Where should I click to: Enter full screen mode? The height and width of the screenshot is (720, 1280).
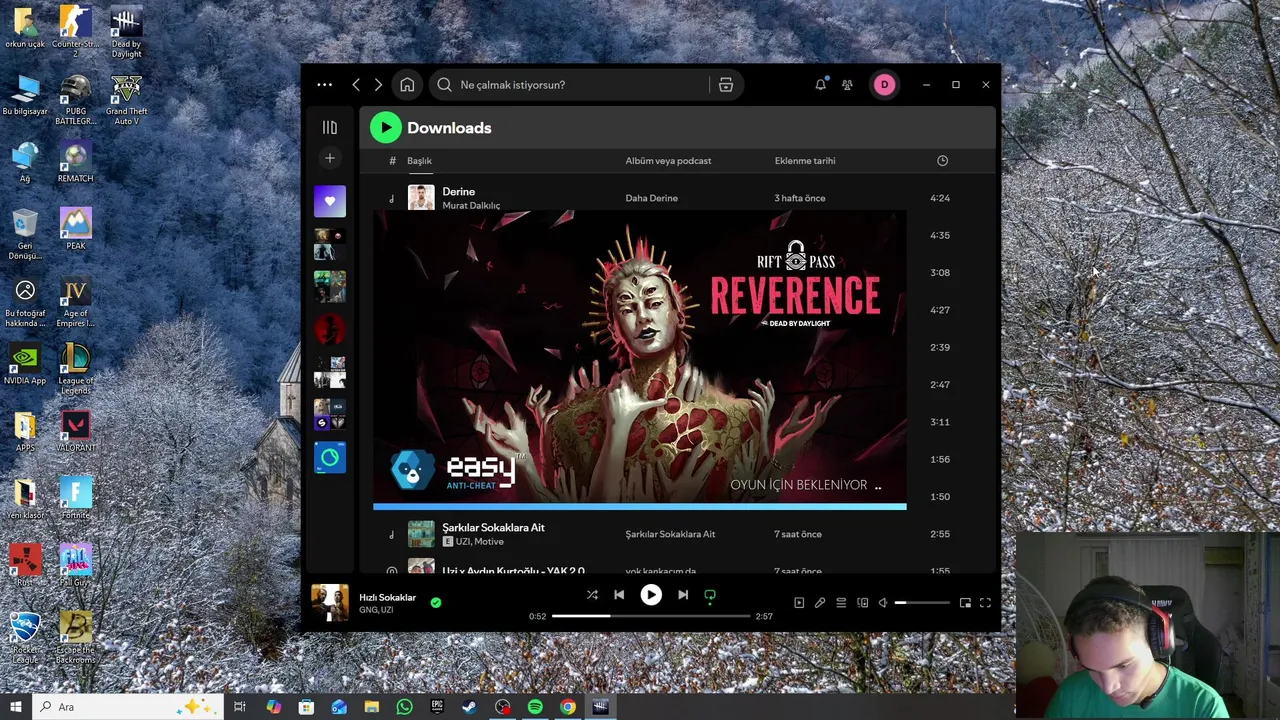click(x=985, y=603)
